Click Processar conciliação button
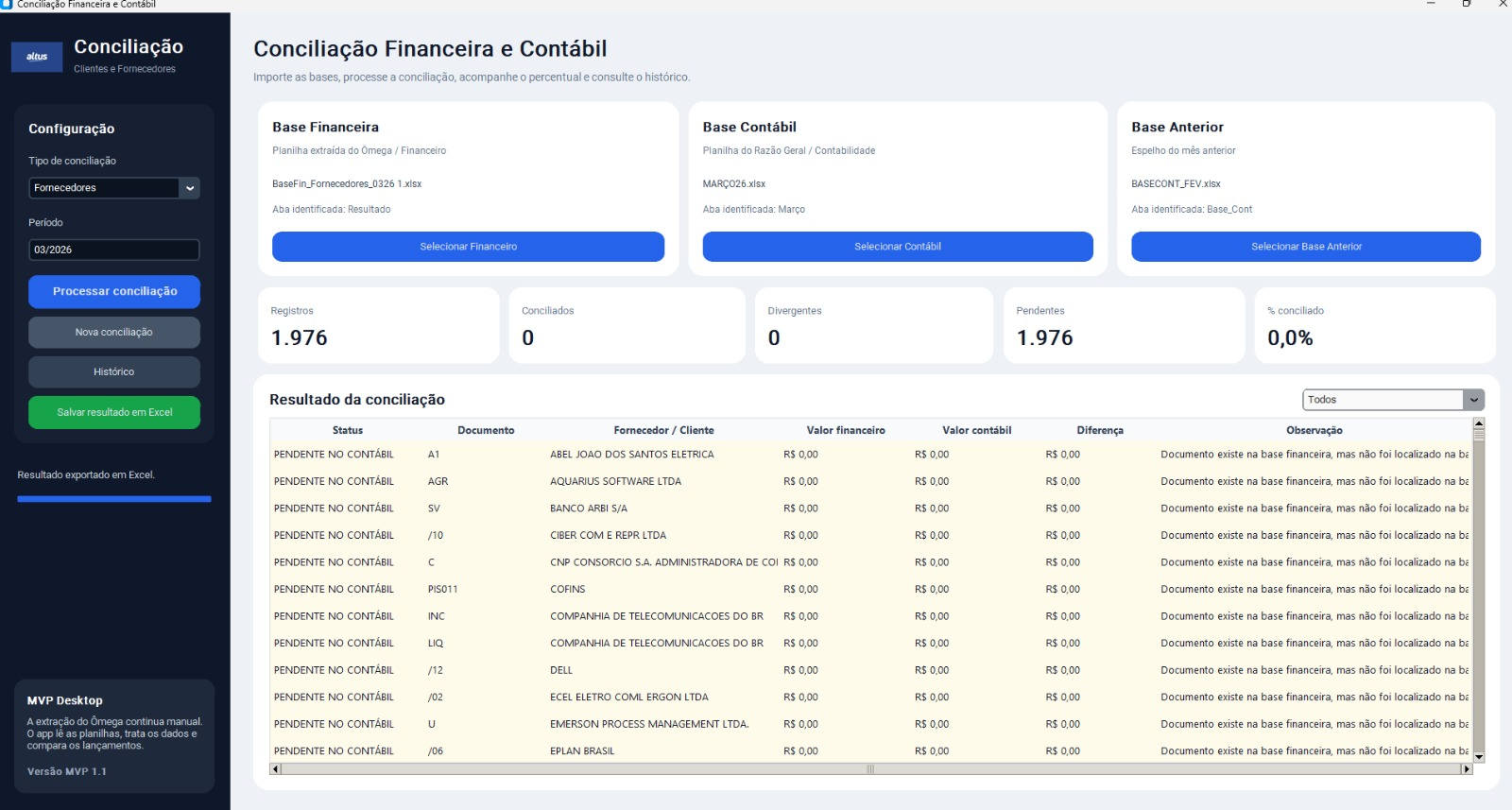The image size is (1512, 810). tap(114, 291)
